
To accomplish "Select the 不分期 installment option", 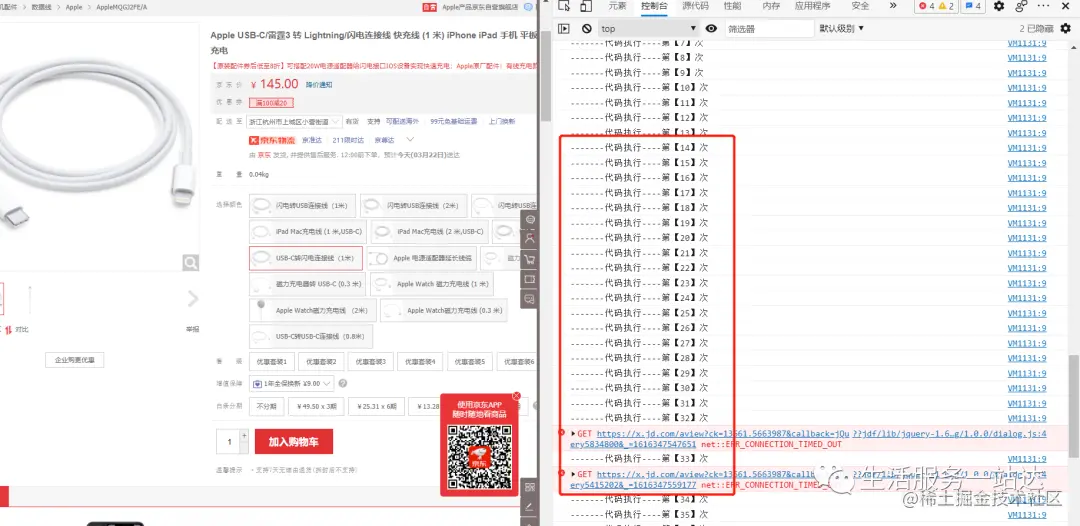I will tap(267, 406).
